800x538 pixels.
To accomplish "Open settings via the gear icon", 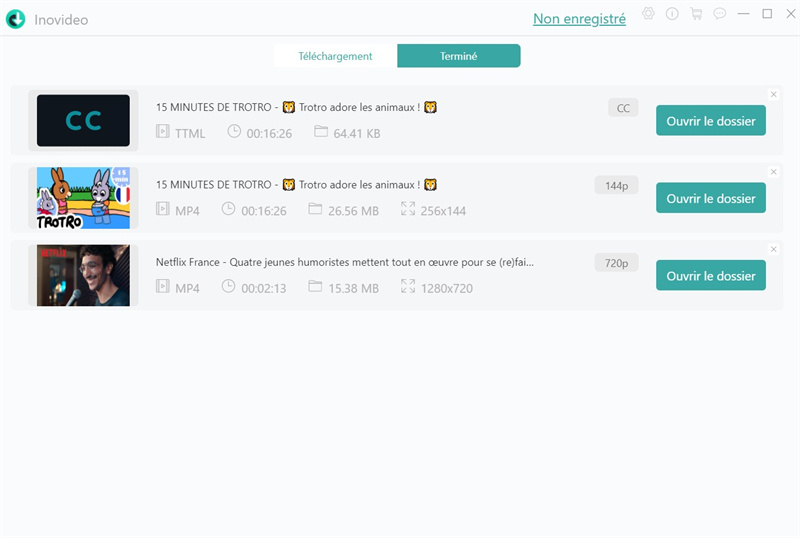I will point(648,14).
